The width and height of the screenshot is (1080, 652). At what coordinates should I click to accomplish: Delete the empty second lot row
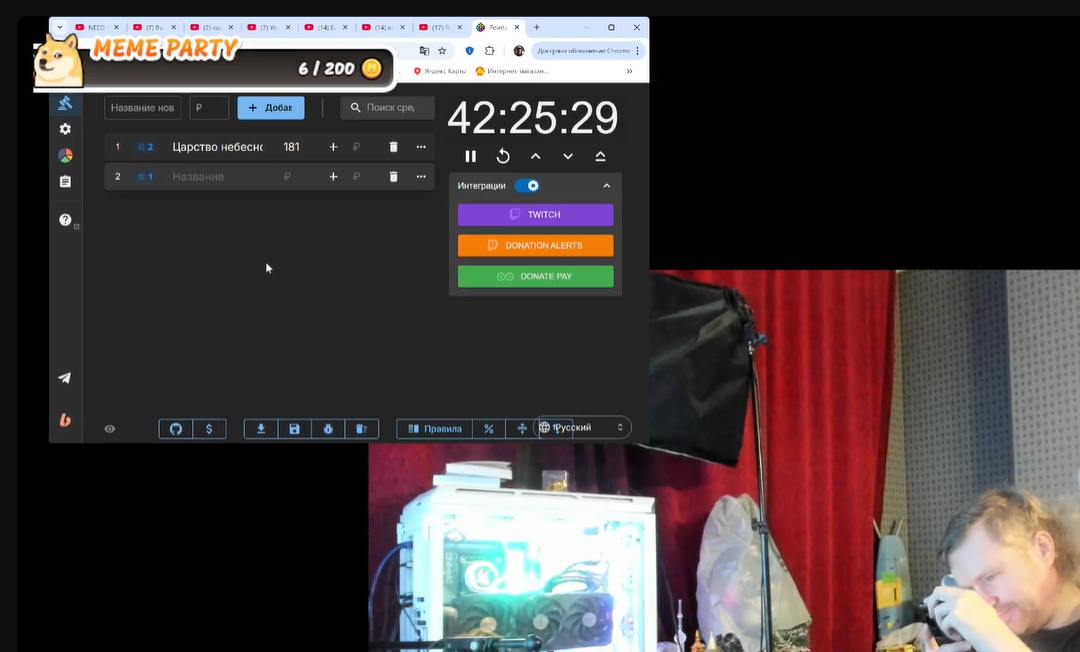click(393, 177)
